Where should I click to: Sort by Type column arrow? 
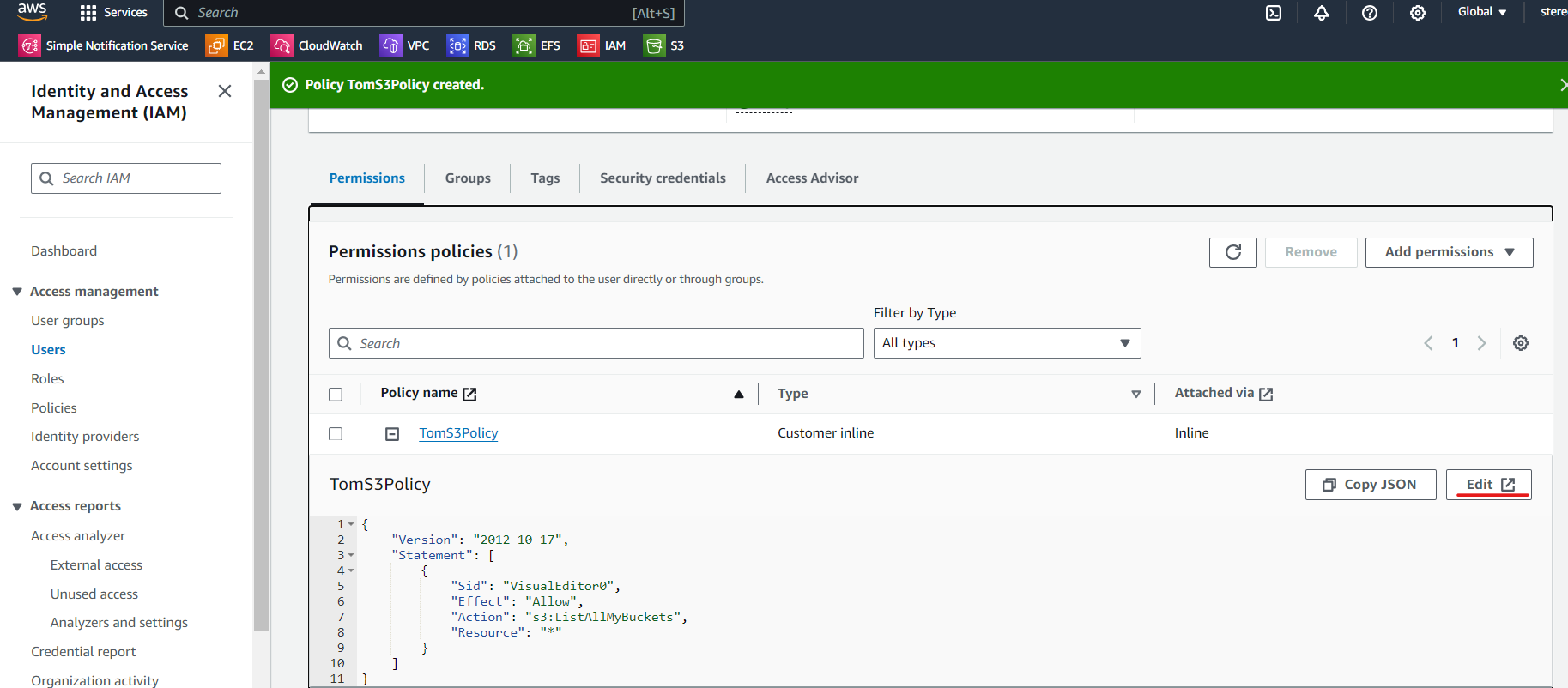[1136, 394]
